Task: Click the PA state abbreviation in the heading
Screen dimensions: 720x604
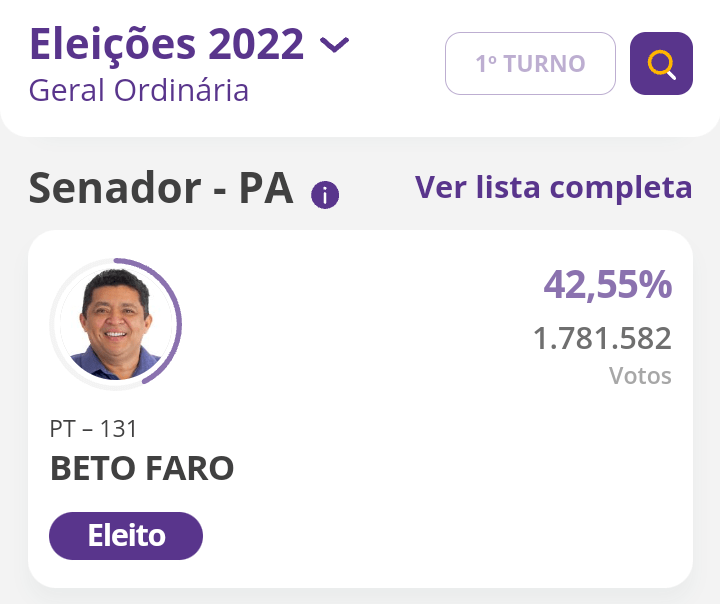Action: tap(265, 188)
